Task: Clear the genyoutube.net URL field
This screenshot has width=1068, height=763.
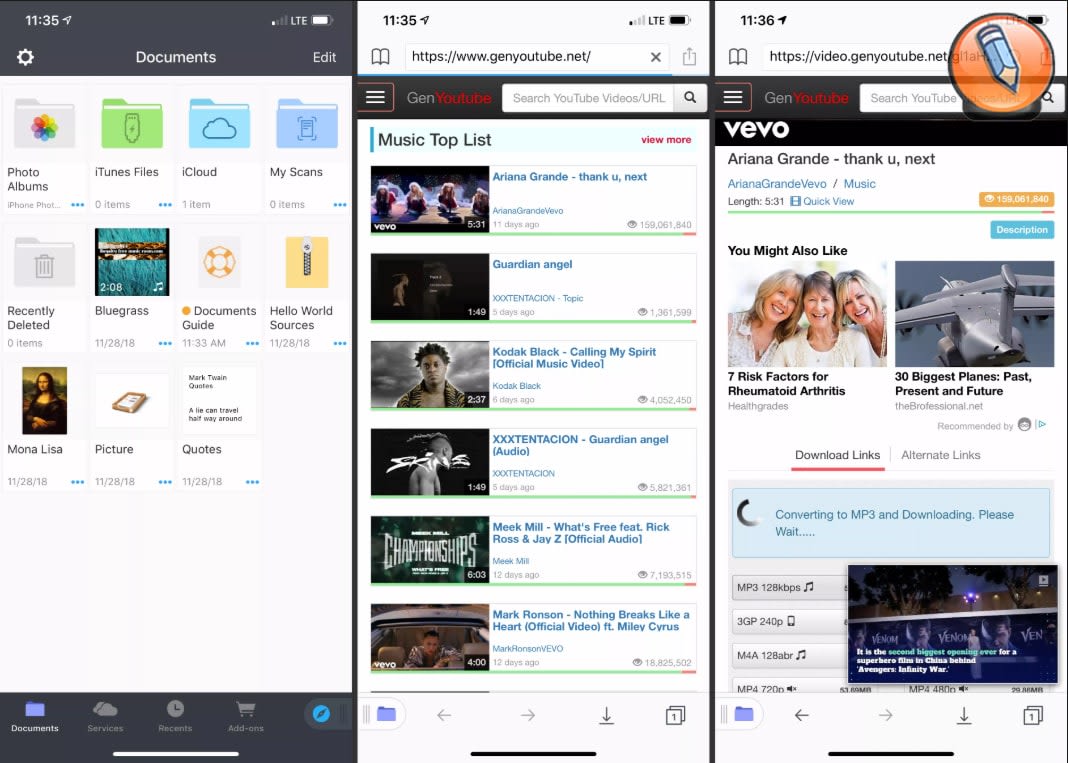Action: coord(655,57)
